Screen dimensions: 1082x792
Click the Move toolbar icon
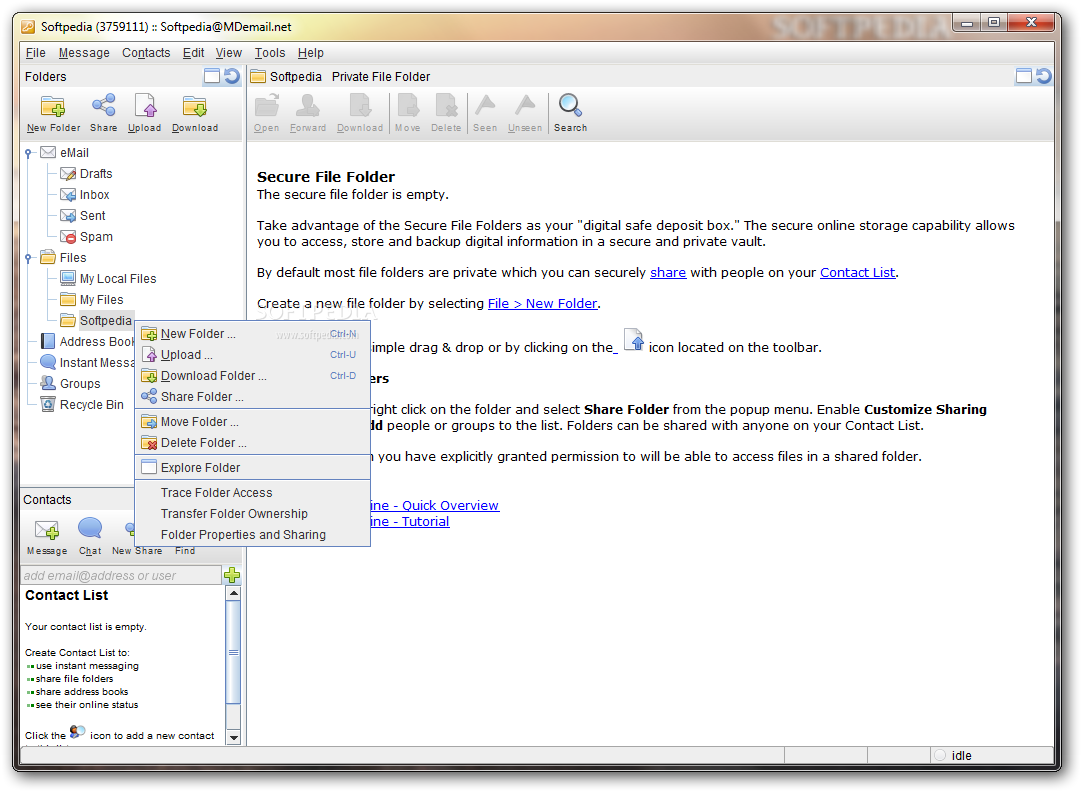(x=407, y=106)
